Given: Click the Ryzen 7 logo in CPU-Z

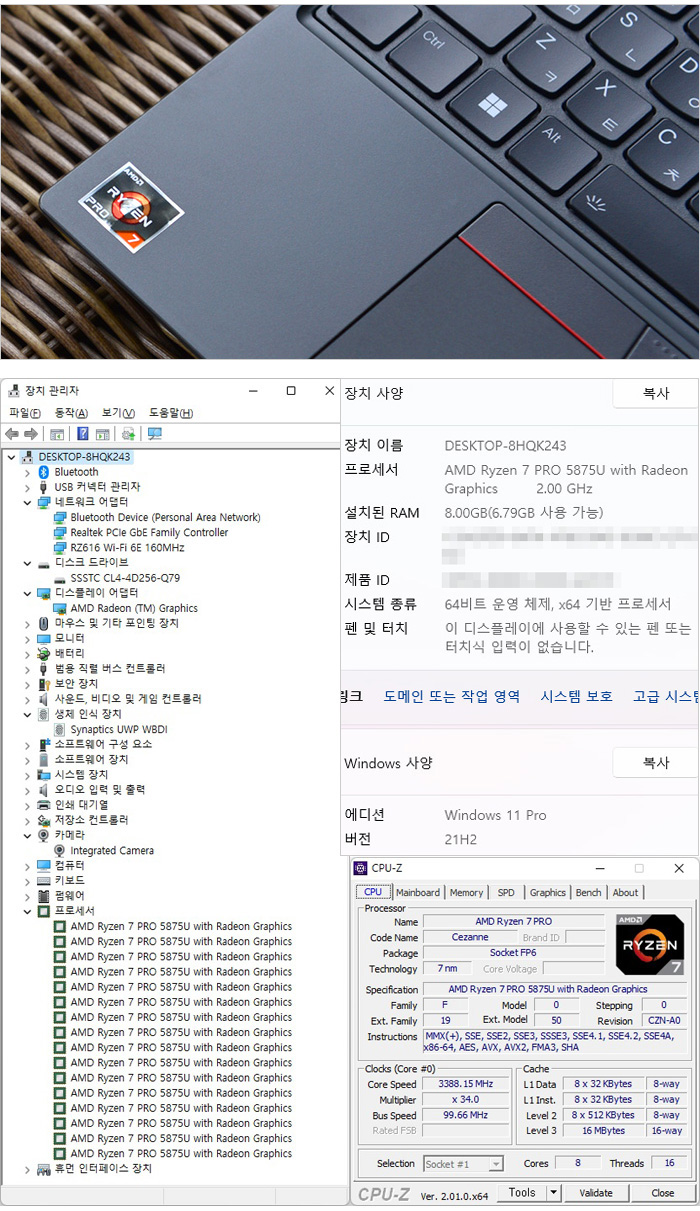Looking at the screenshot, I should click(650, 946).
